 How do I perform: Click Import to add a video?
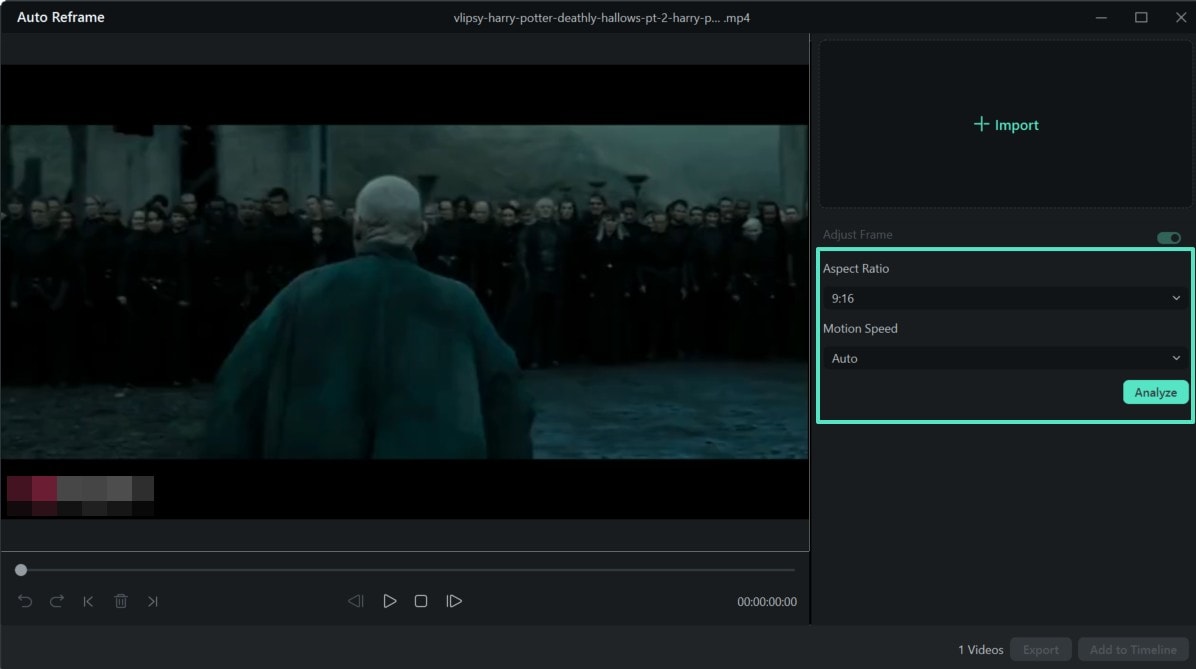pos(1005,124)
